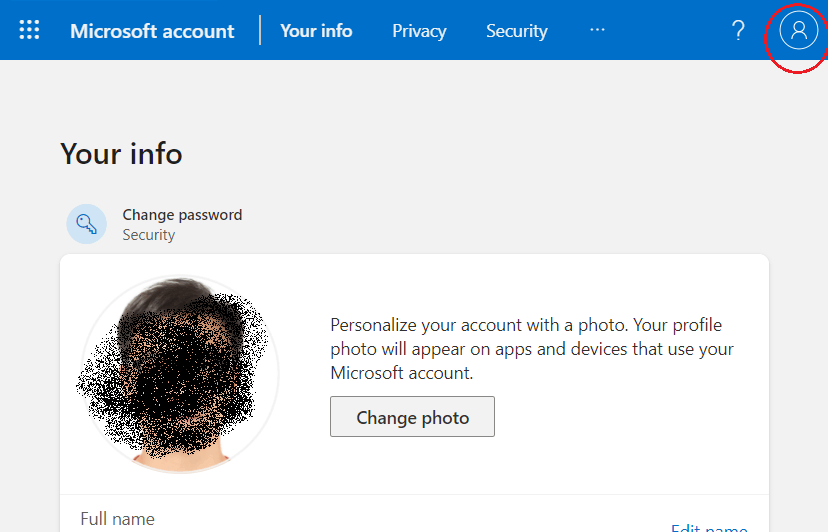Click the Your info page heading
Image resolution: width=828 pixels, height=532 pixels.
121,153
